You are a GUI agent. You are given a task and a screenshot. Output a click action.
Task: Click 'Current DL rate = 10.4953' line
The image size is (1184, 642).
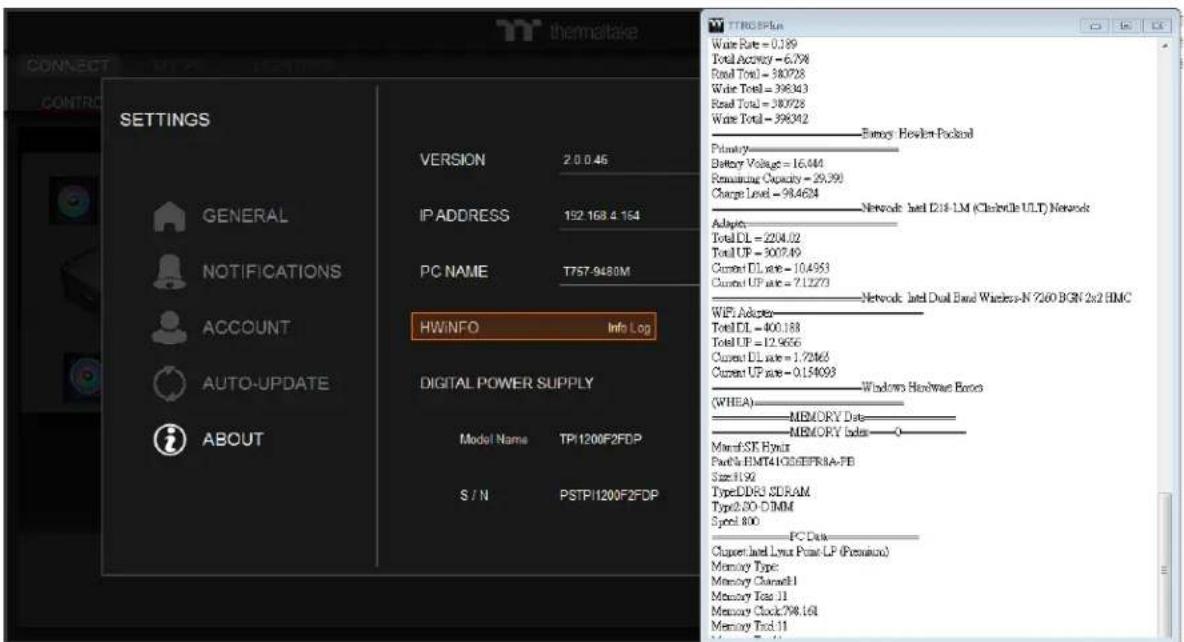[x=770, y=268]
